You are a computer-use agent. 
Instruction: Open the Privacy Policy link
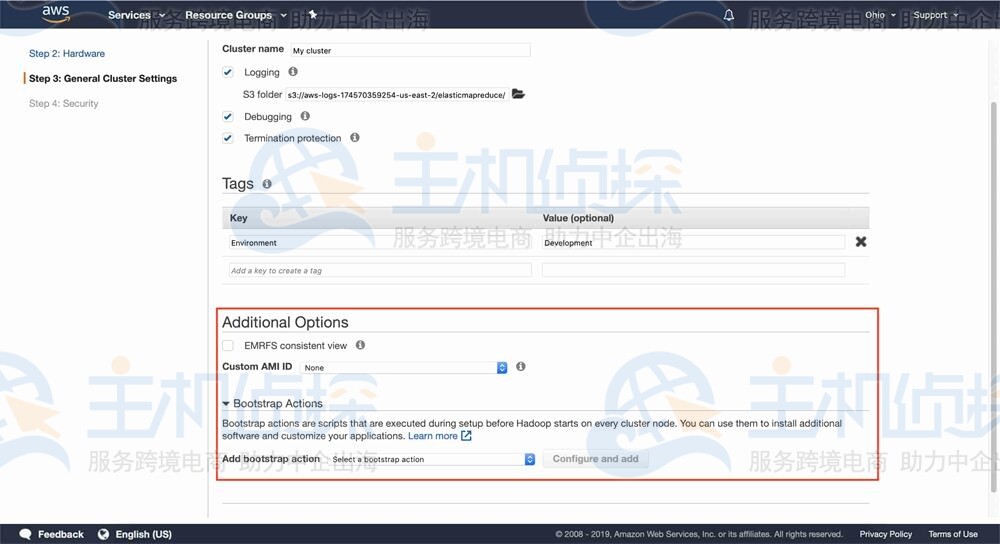click(x=885, y=534)
